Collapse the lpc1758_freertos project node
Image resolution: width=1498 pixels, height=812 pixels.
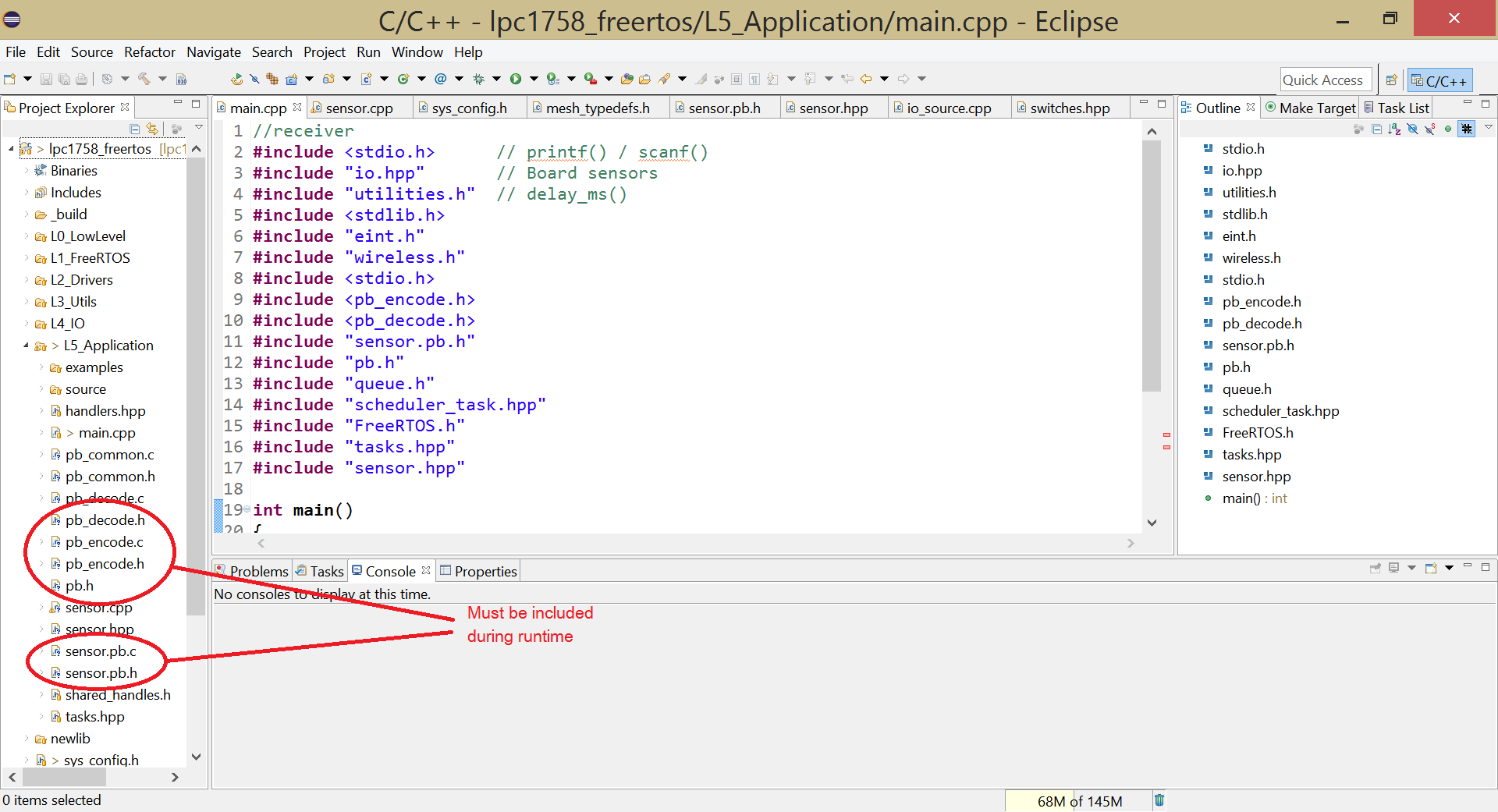coord(11,148)
